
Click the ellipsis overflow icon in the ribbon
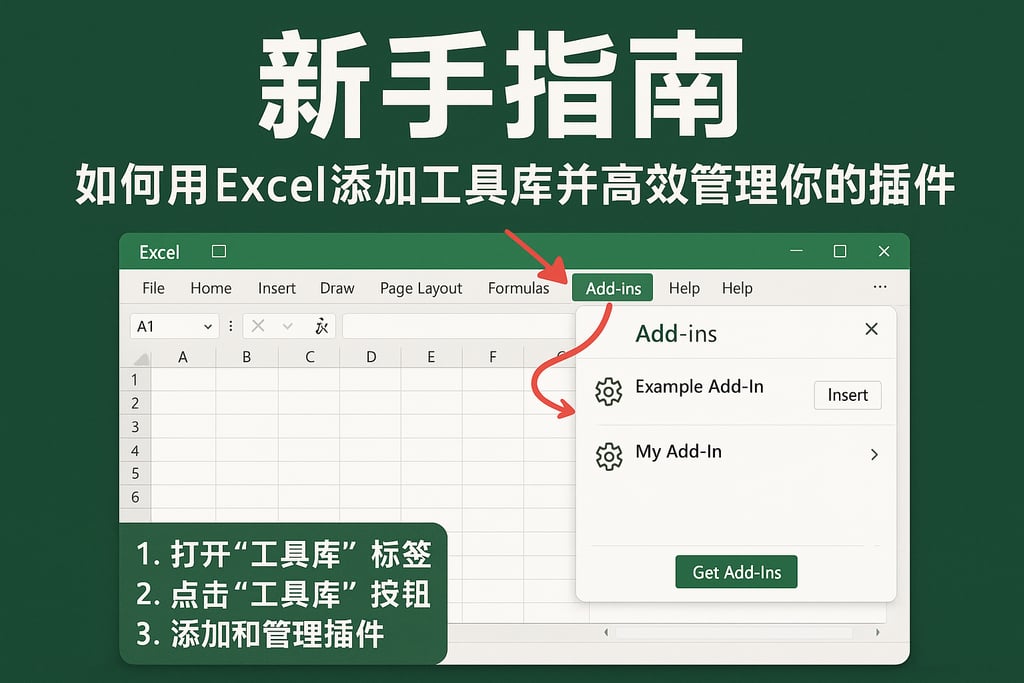880,287
